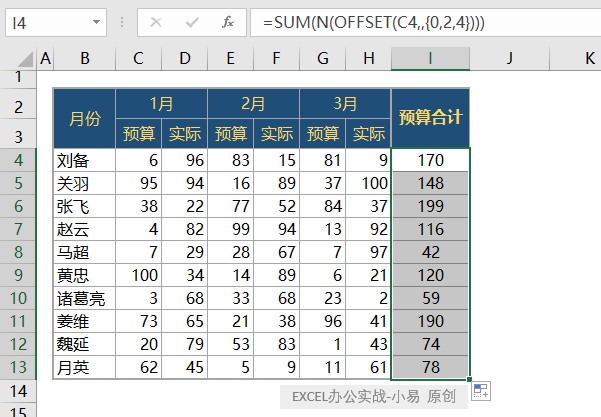The height and width of the screenshot is (417, 601).
Task: Click total cell showing 42
Action: tap(430, 252)
